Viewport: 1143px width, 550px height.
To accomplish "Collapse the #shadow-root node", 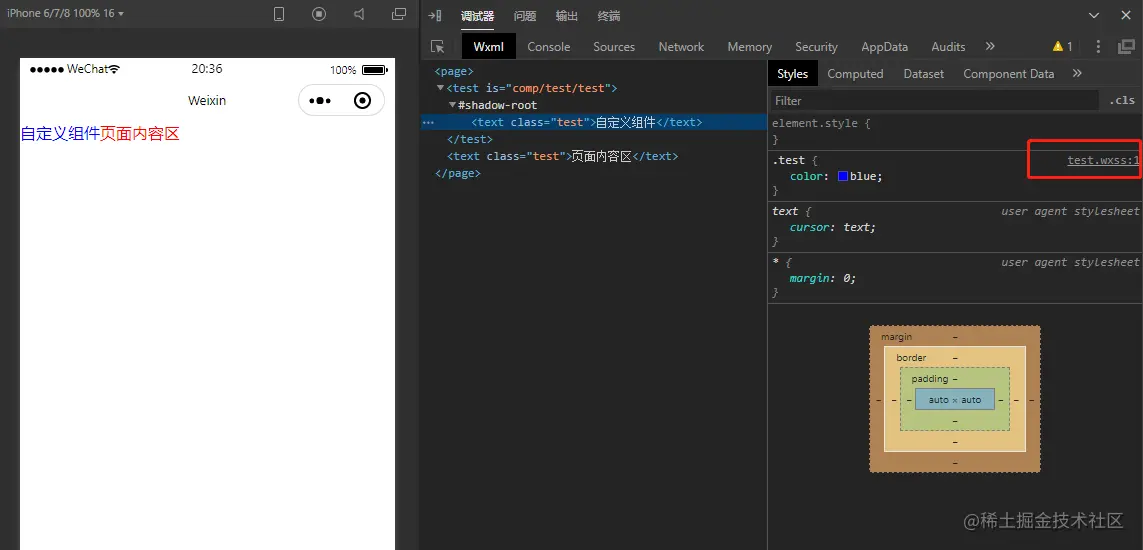I will tap(452, 105).
